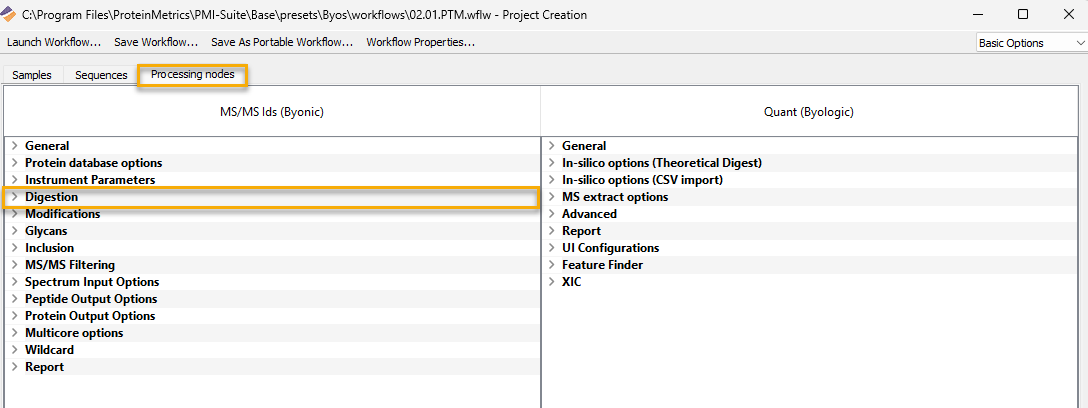The height and width of the screenshot is (408, 1088).
Task: Select the UI Configurations item
Action: pos(611,248)
